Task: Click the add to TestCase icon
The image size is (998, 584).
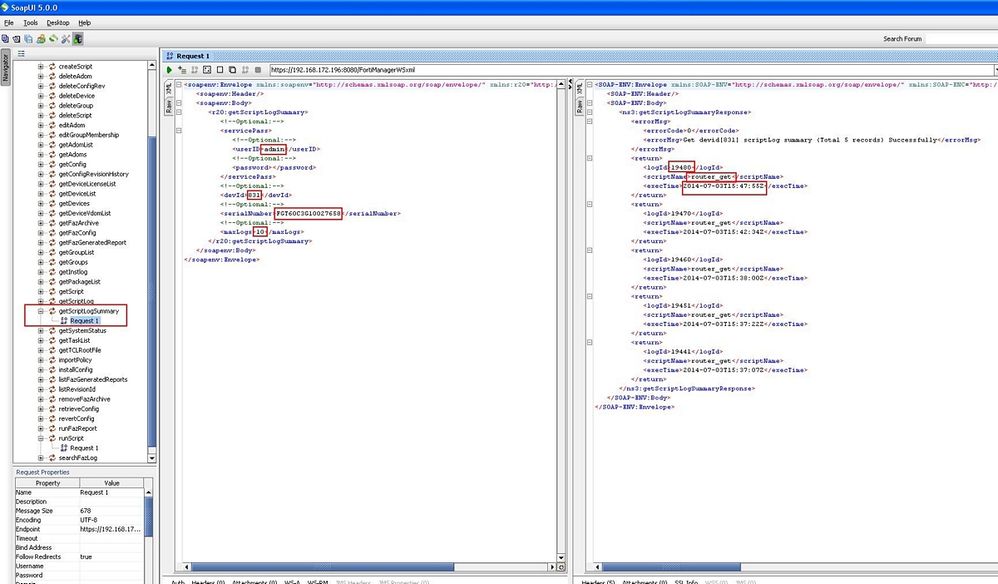Action: click(181, 70)
